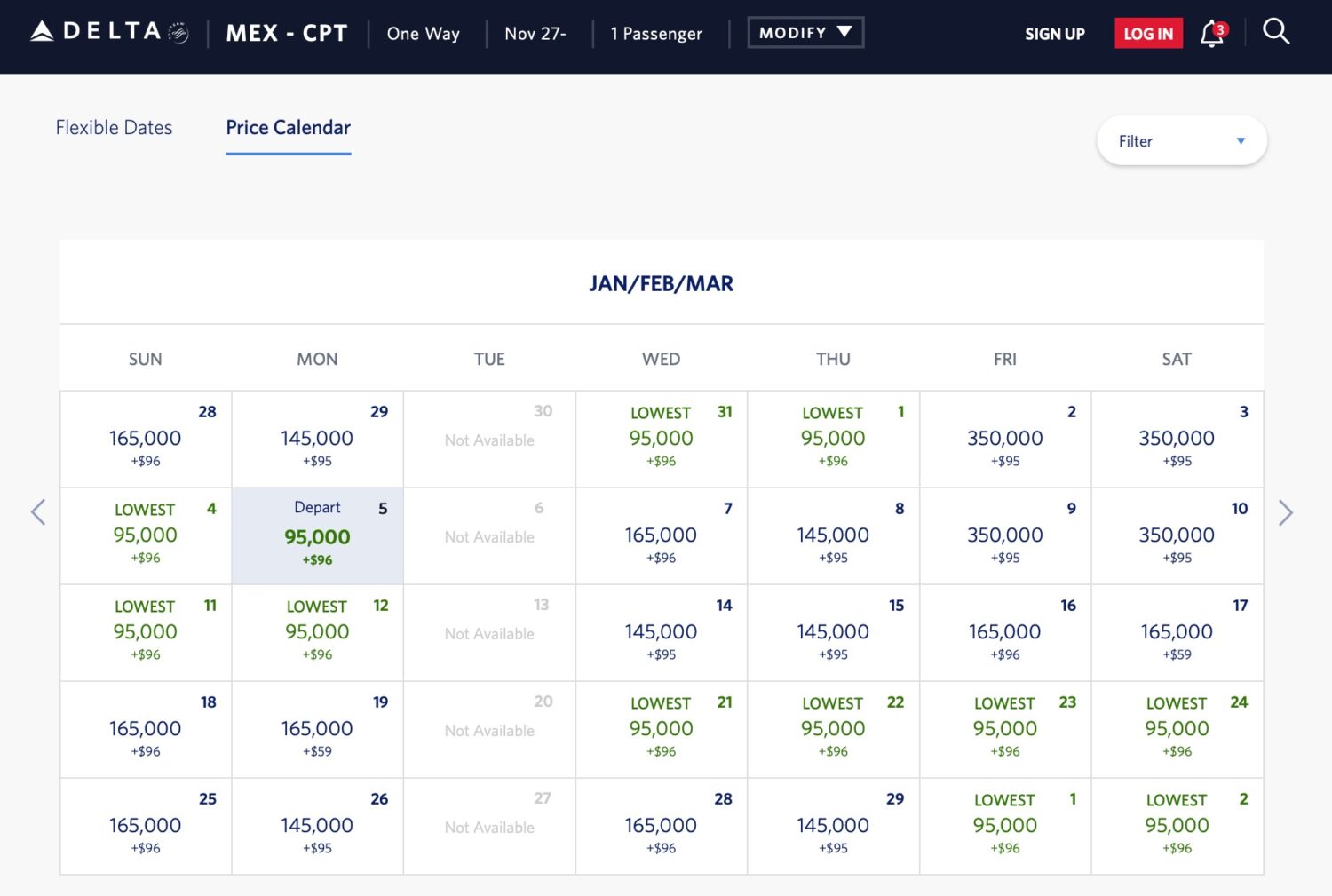Choose Wednesday the 31st lowest fare
Screen dimensions: 1332x896
point(661,439)
